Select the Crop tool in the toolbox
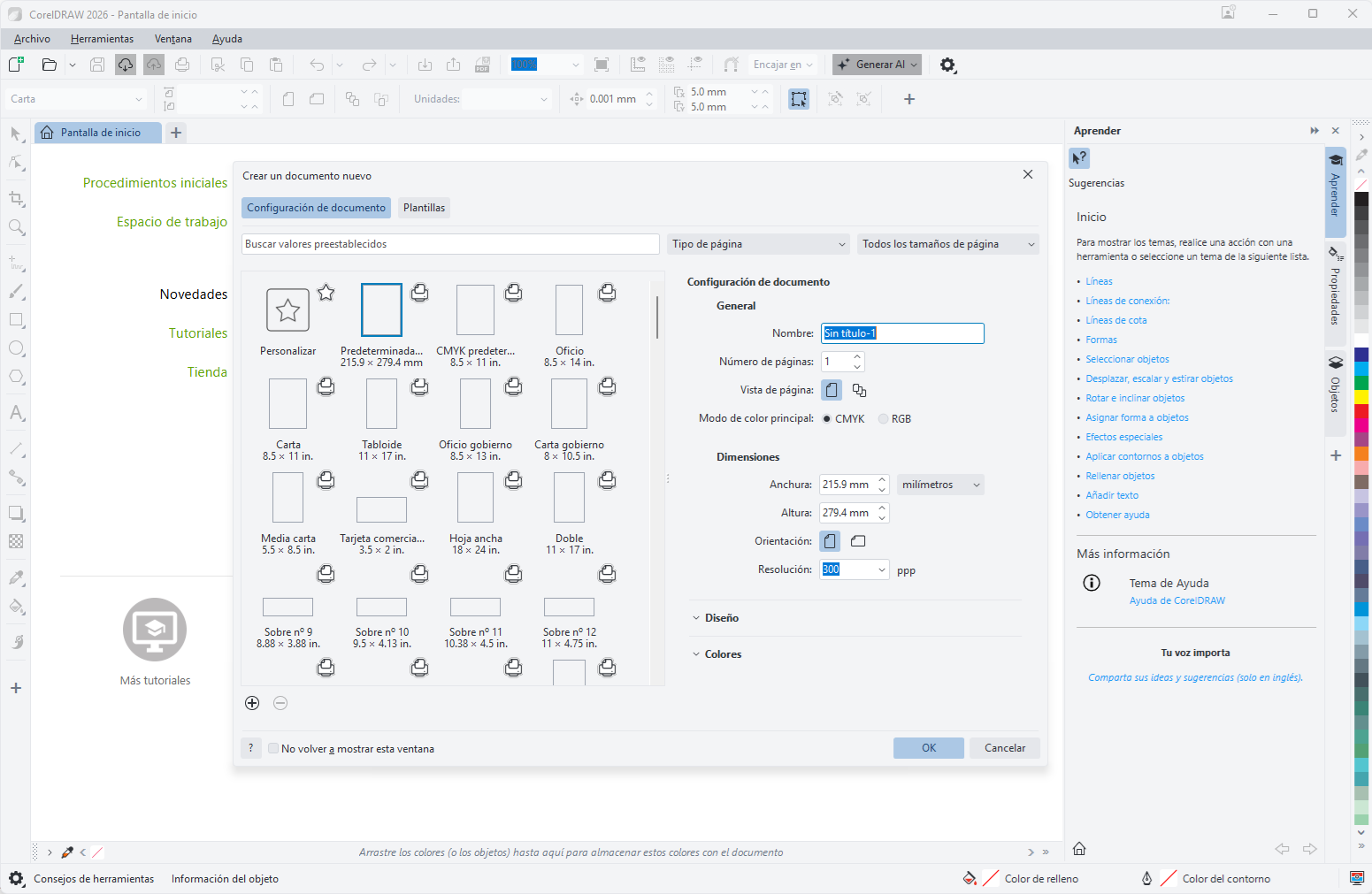Screen dimensions: 1372x894 click(16, 198)
